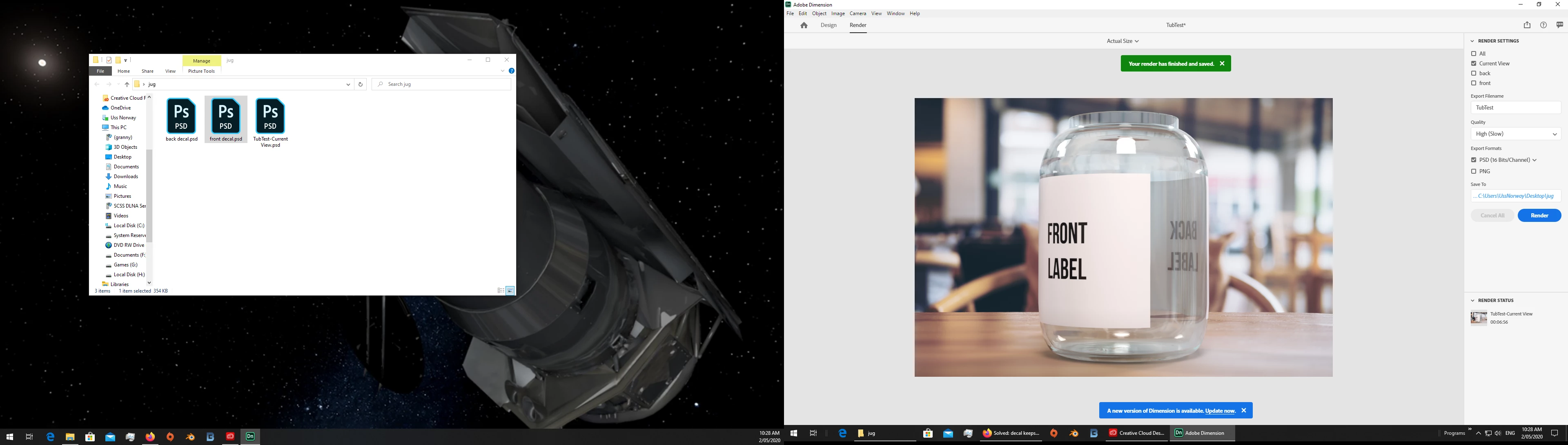Enable the All render views checkbox
The height and width of the screenshot is (445, 1568).
coord(1474,54)
